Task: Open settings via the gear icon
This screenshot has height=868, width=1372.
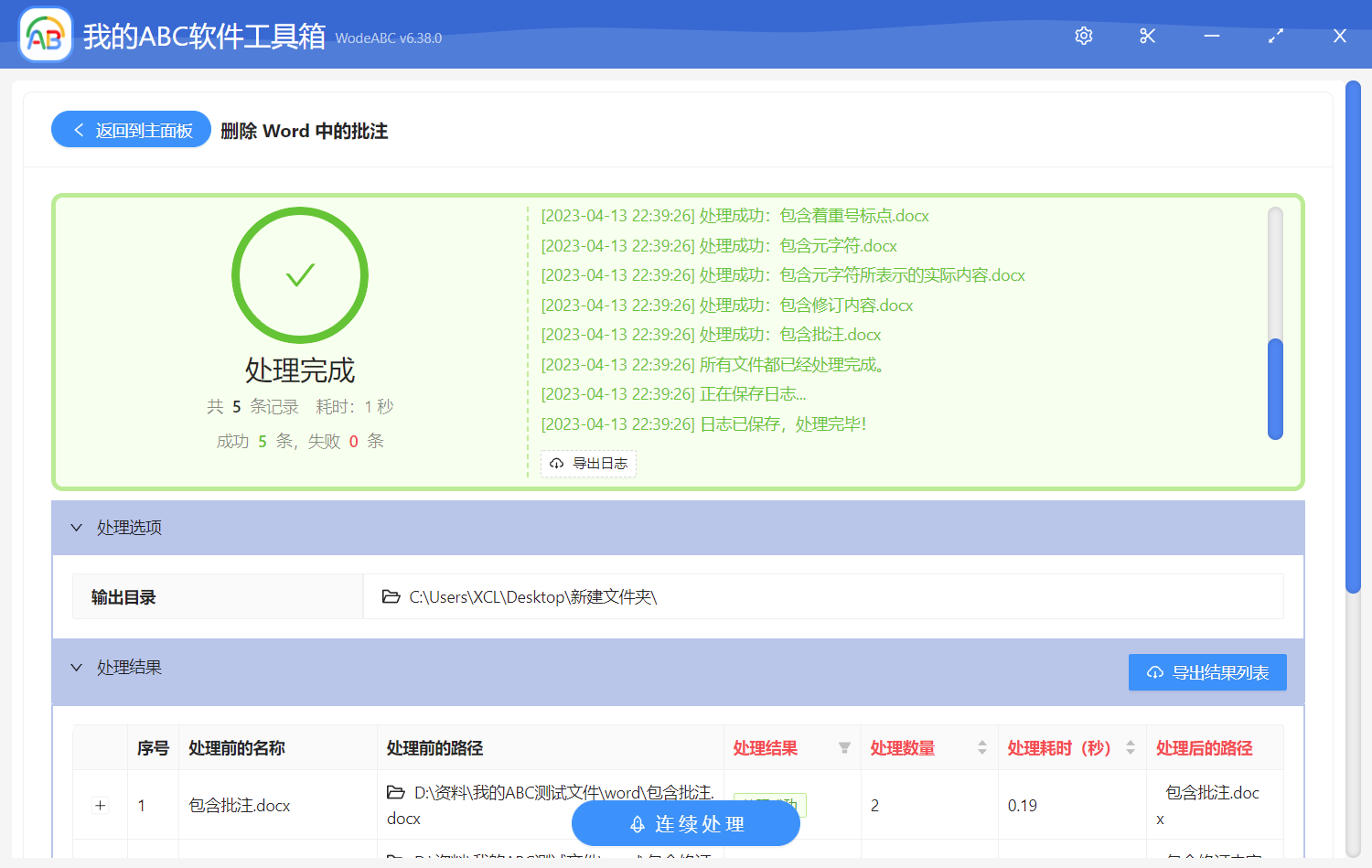Action: [1083, 37]
